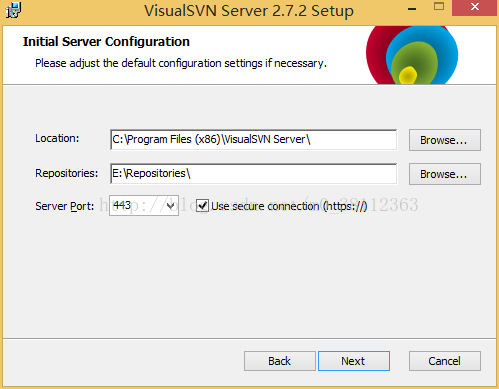Close the VisualSVN Server Setup window
The width and height of the screenshot is (499, 389).
pos(474,7)
